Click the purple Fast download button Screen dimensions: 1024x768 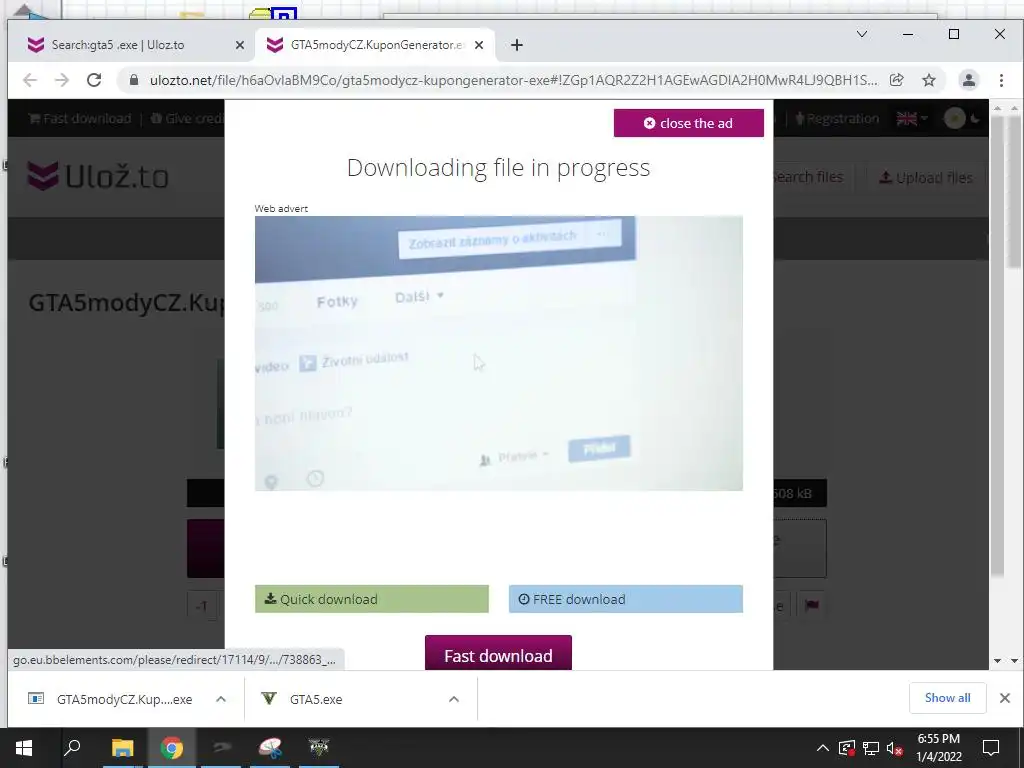tap(498, 653)
